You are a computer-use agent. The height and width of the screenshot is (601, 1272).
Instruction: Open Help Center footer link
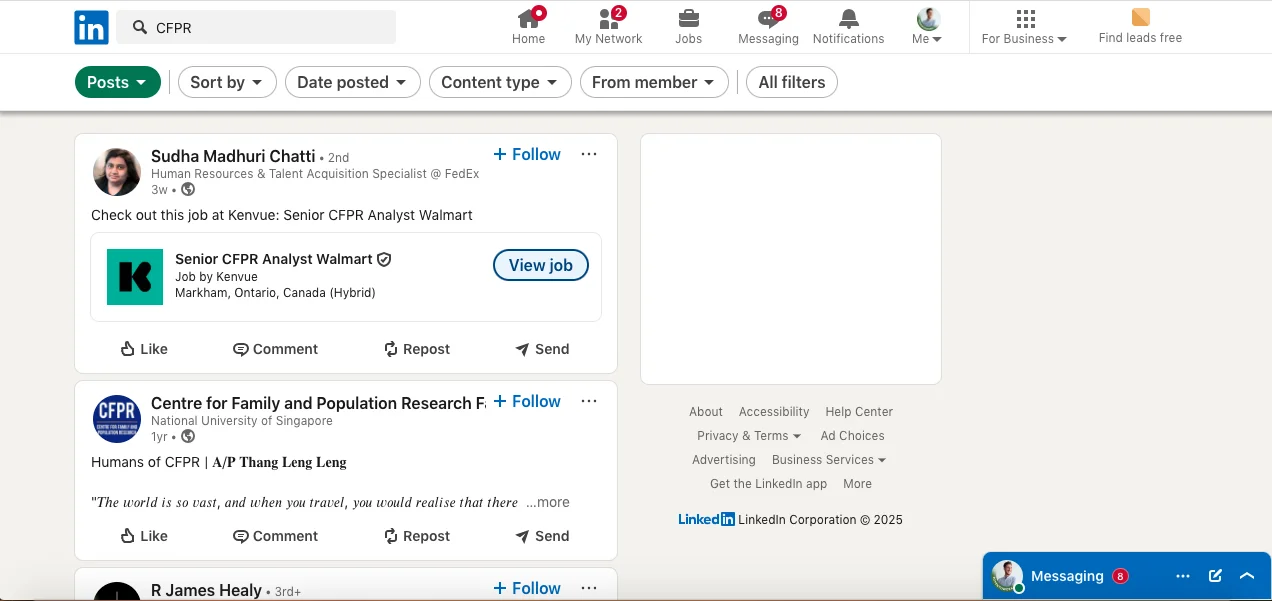859,412
